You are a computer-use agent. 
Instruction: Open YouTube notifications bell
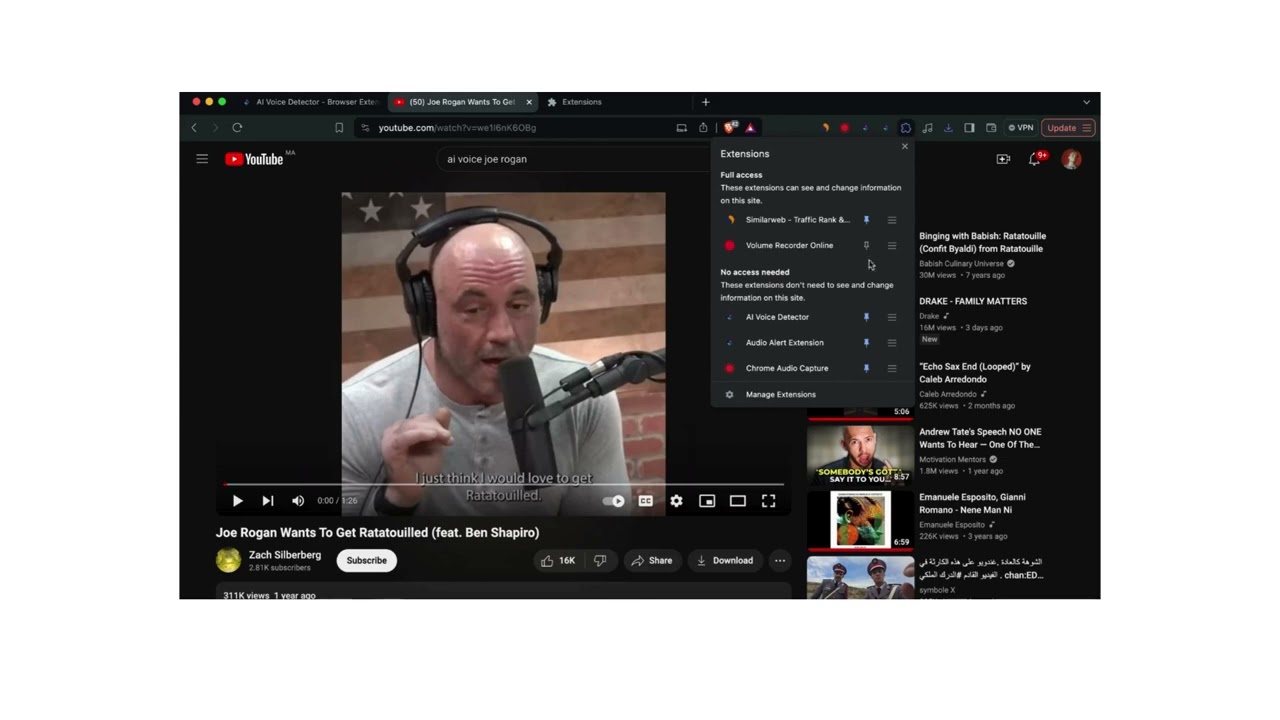point(1035,159)
